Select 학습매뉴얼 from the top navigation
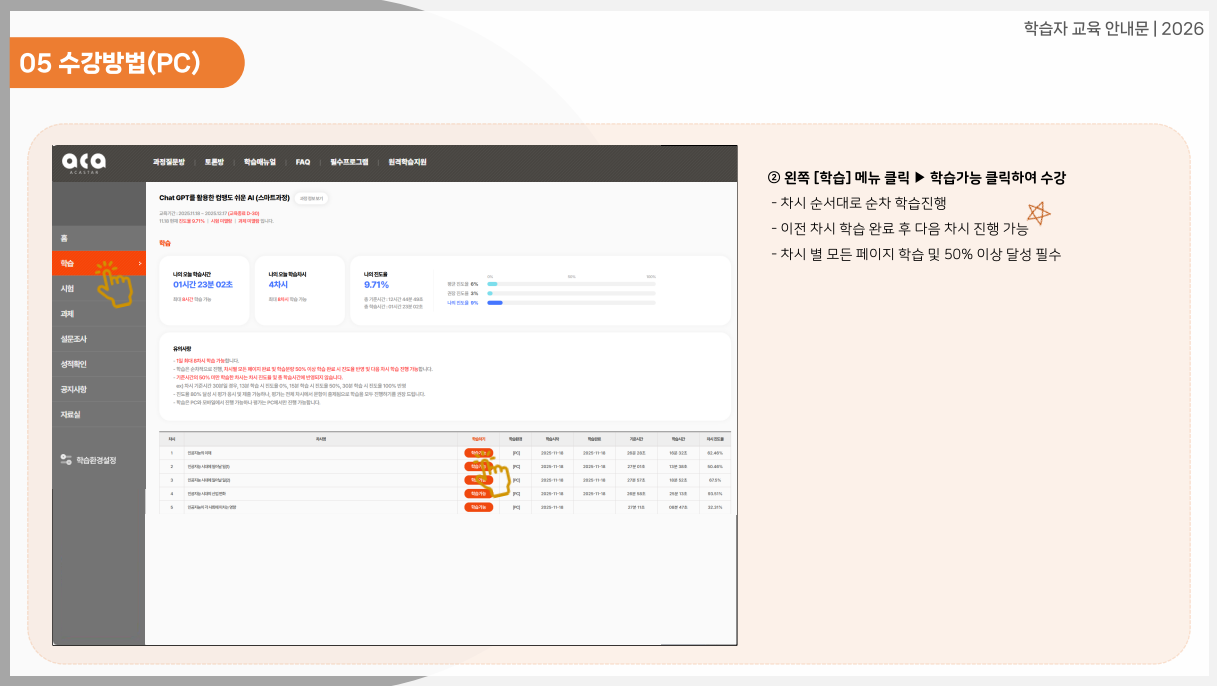 coord(259,162)
